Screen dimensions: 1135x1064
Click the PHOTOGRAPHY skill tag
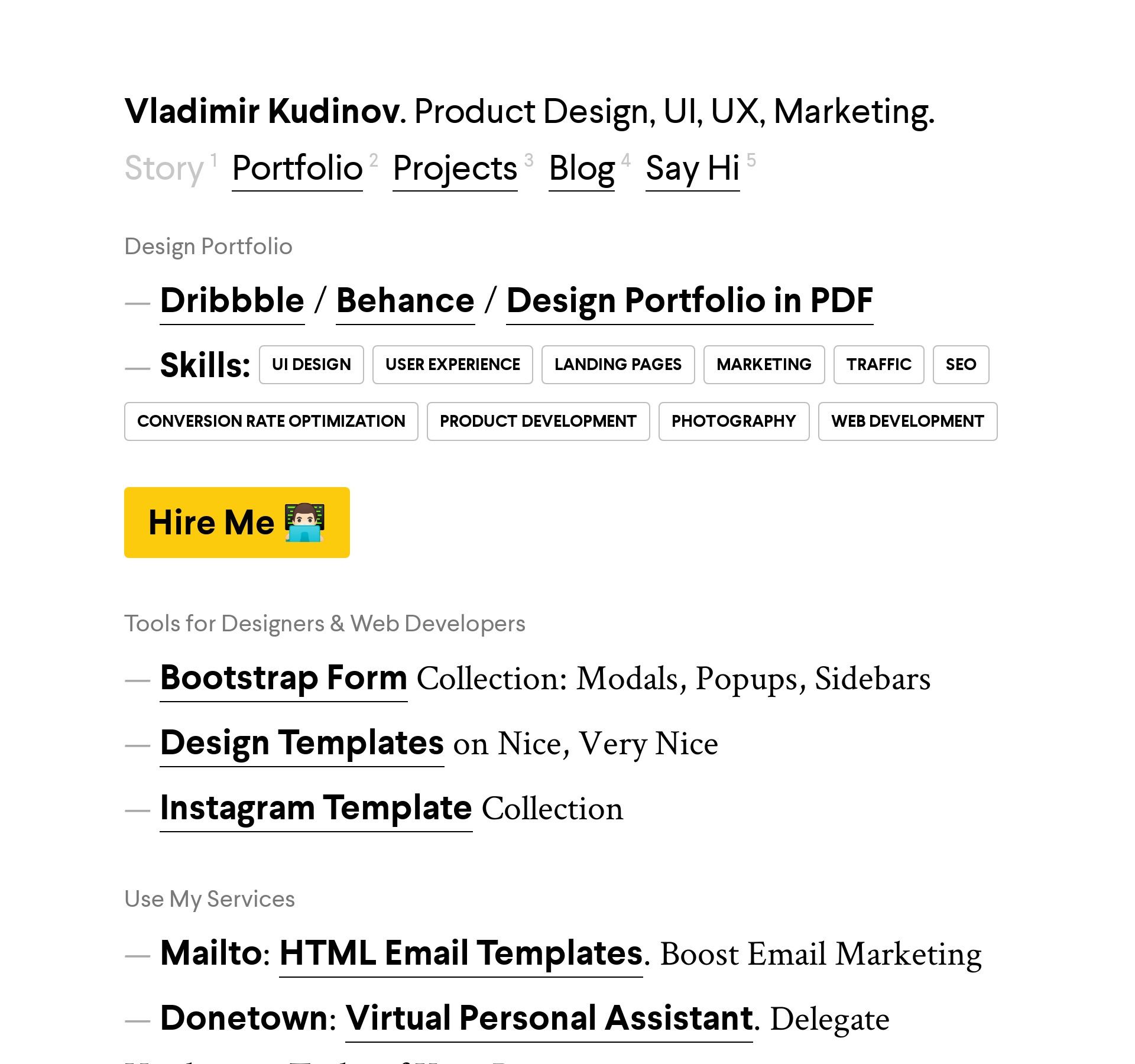click(x=734, y=421)
